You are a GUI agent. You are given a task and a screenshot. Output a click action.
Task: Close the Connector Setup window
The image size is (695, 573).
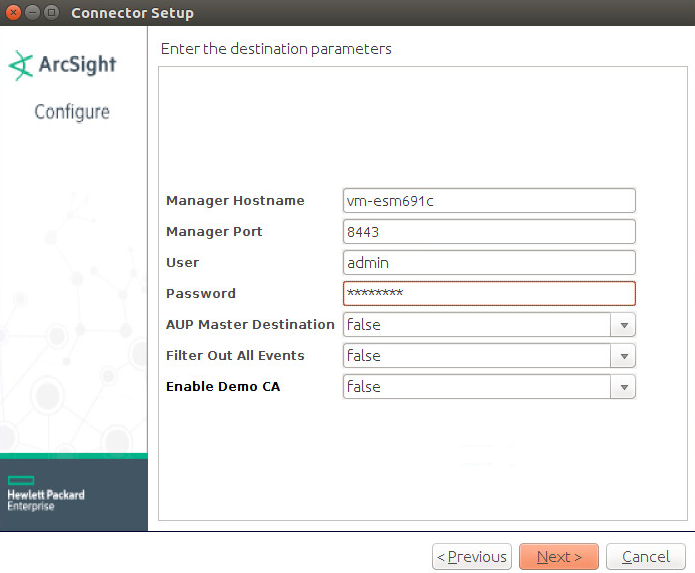click(14, 13)
